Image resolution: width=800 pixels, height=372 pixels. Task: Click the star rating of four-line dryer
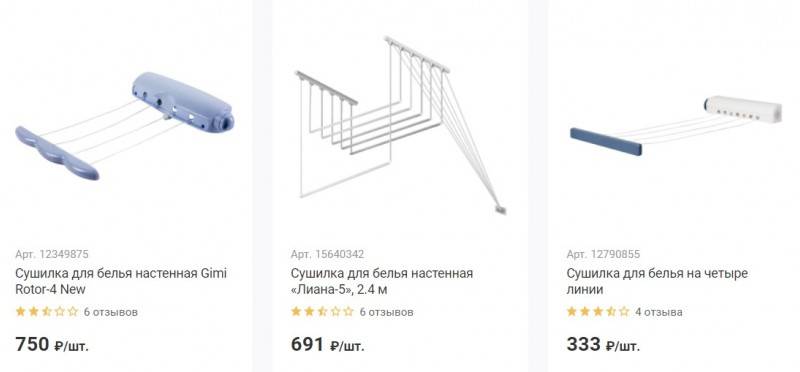click(x=598, y=311)
